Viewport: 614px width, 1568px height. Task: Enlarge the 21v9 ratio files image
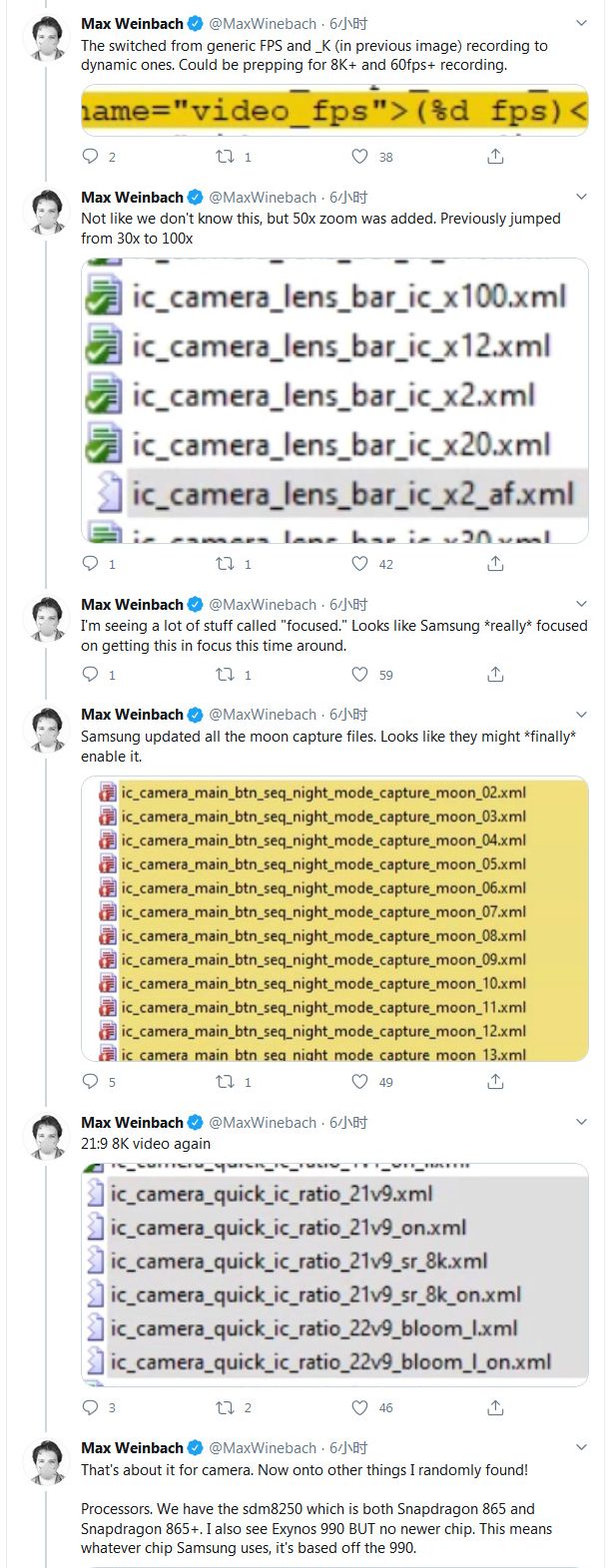334,1275
